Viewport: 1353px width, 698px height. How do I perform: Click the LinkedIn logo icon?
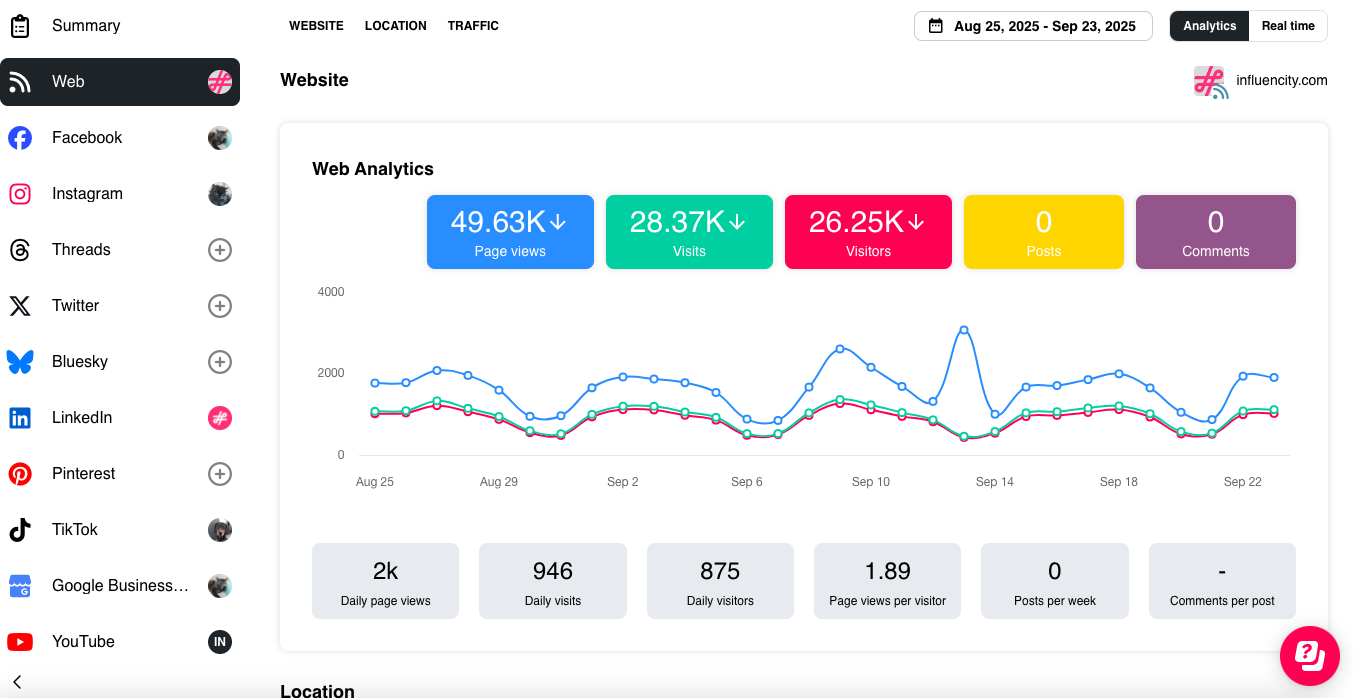tap(20, 418)
